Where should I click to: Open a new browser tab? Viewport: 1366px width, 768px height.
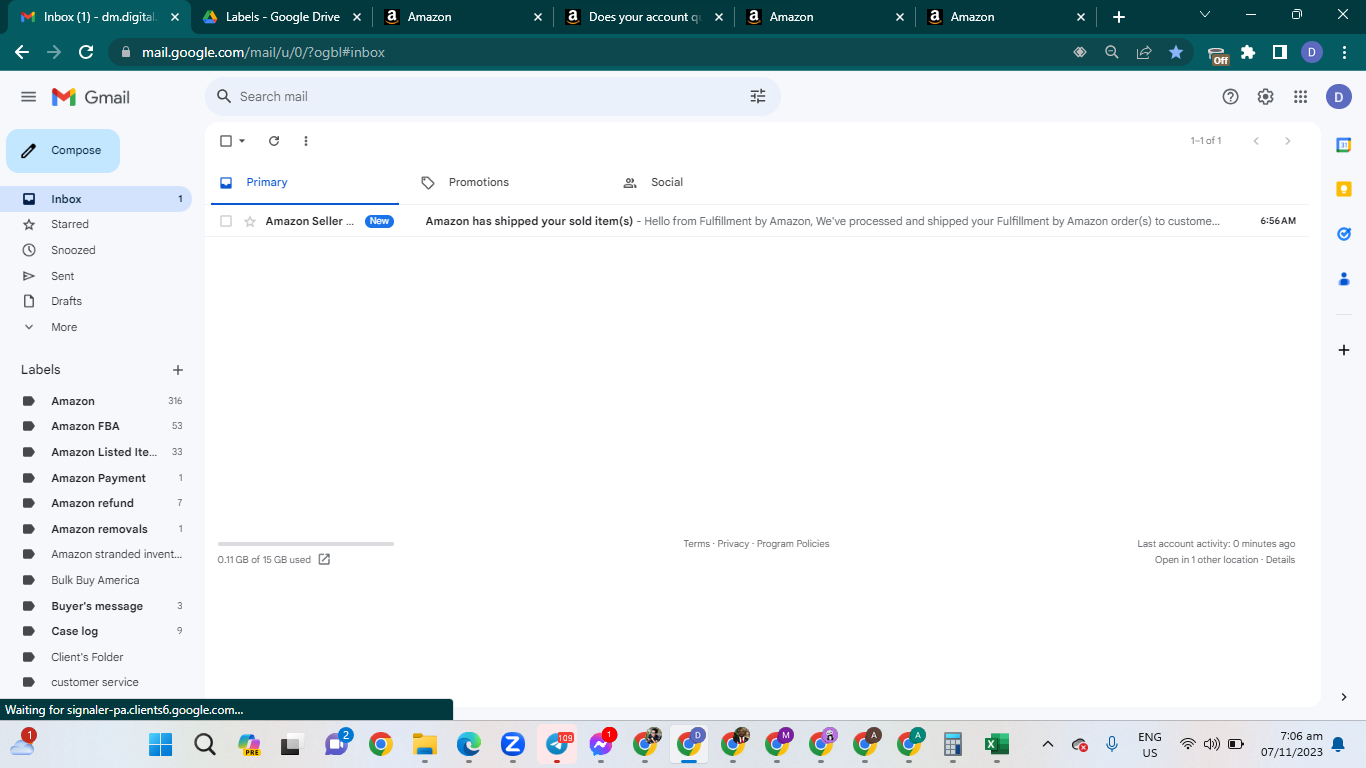1119,17
